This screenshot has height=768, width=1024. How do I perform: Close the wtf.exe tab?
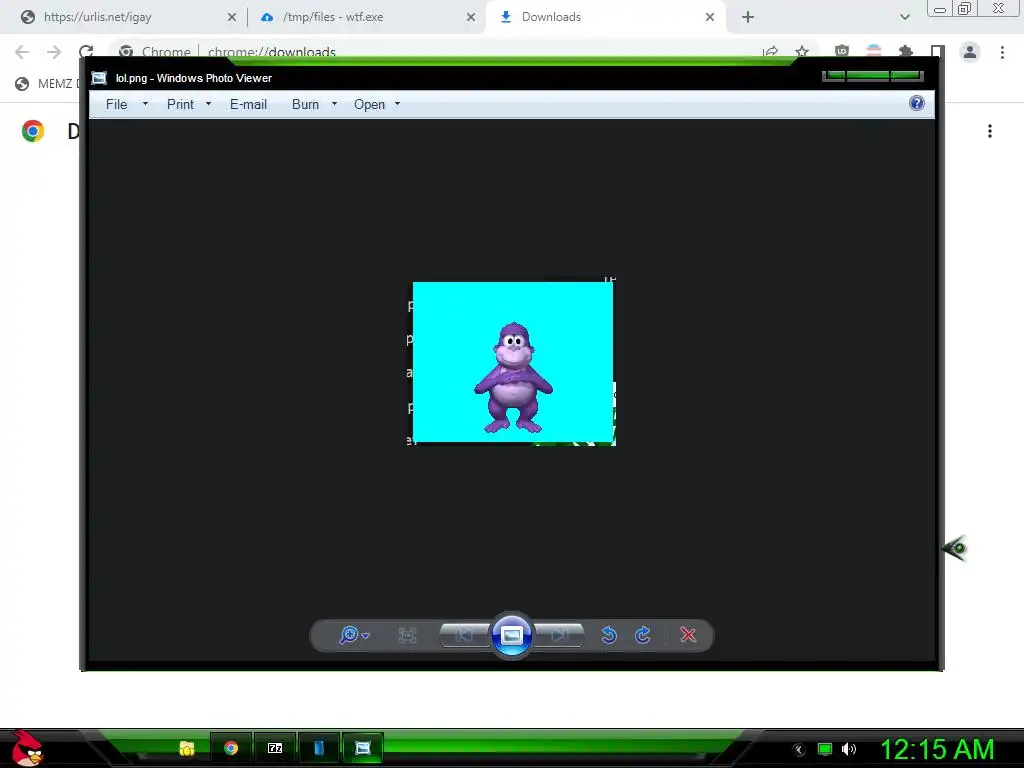tap(471, 18)
